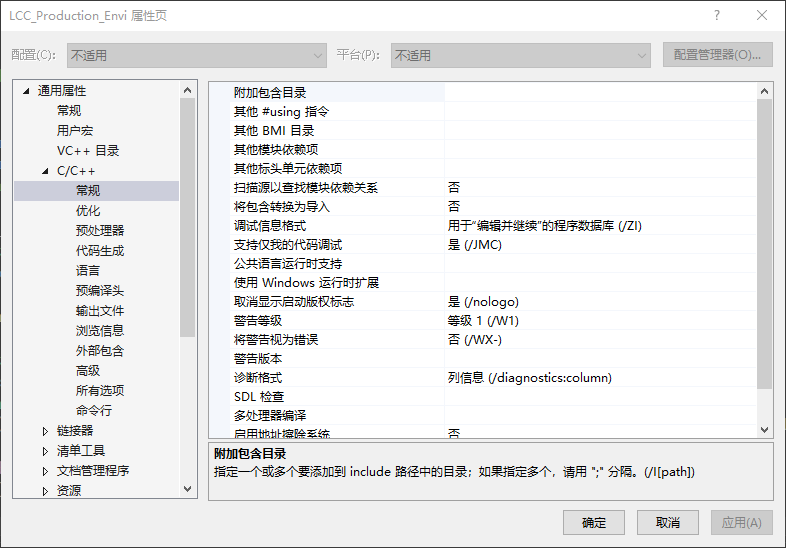Close the property page dialog

pyautogui.click(x=762, y=16)
